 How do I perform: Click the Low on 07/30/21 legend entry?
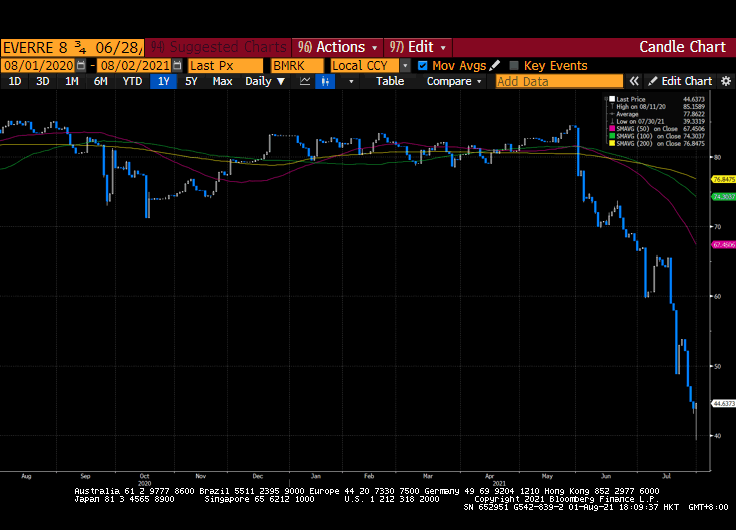657,121
